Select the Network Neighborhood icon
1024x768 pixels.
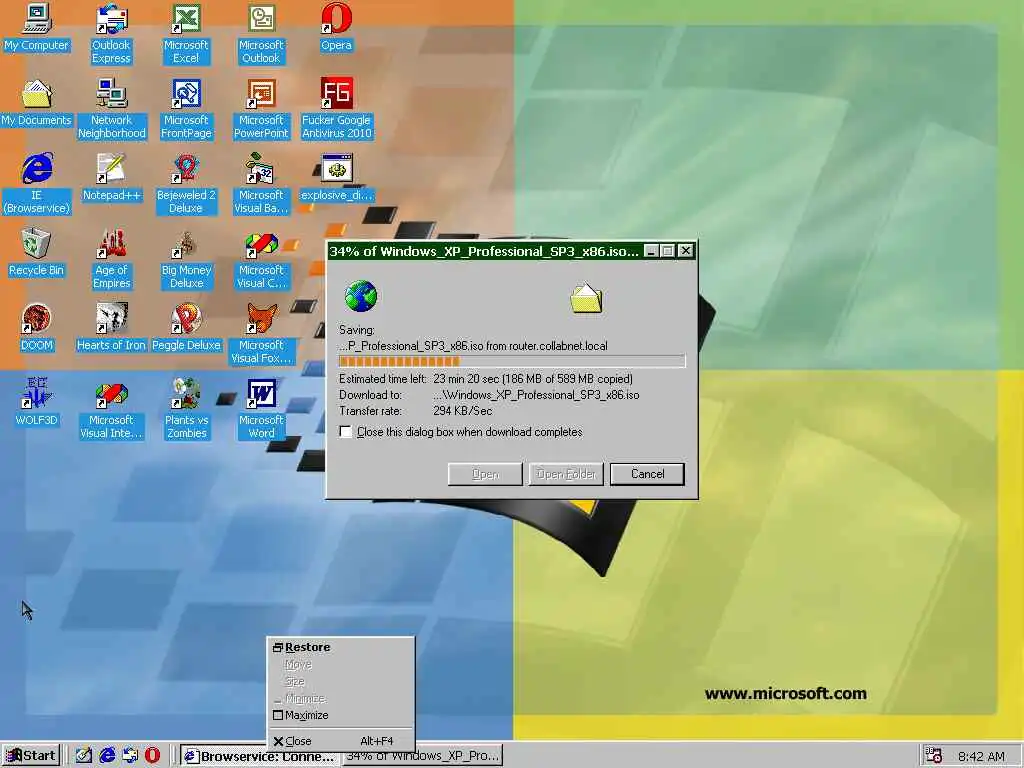pyautogui.click(x=111, y=109)
